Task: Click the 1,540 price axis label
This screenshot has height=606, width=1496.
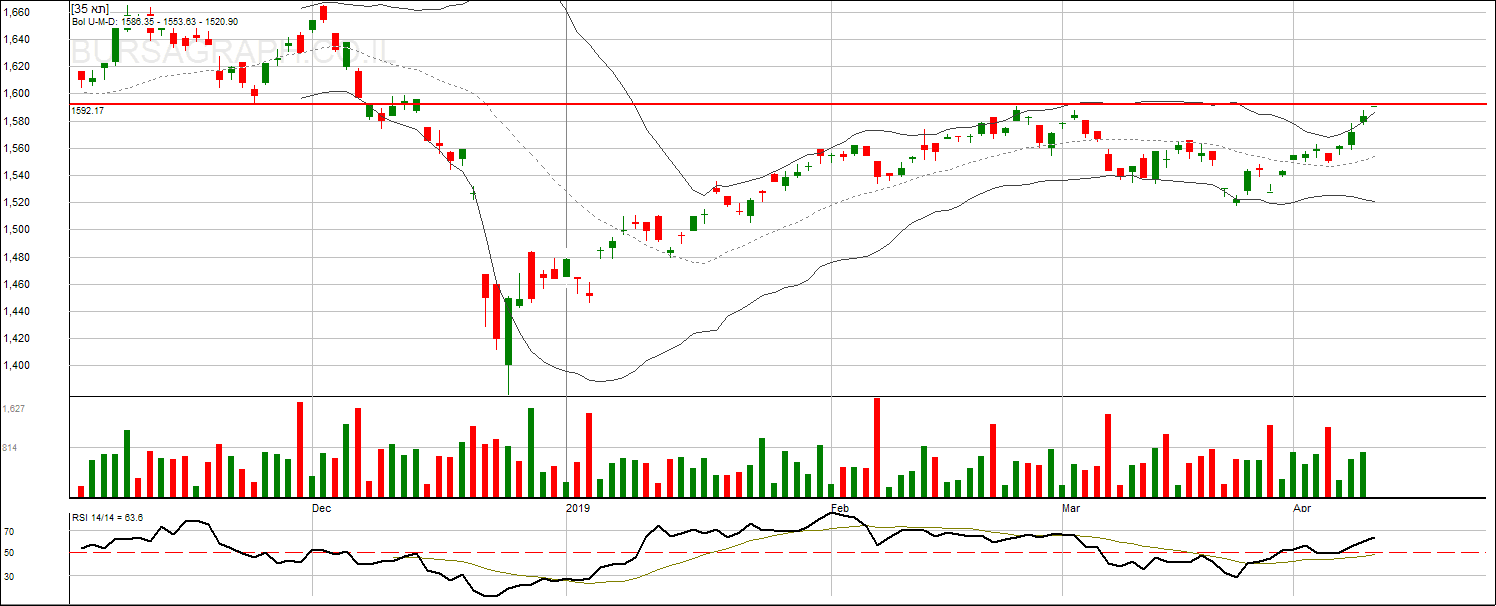Action: click(x=16, y=175)
